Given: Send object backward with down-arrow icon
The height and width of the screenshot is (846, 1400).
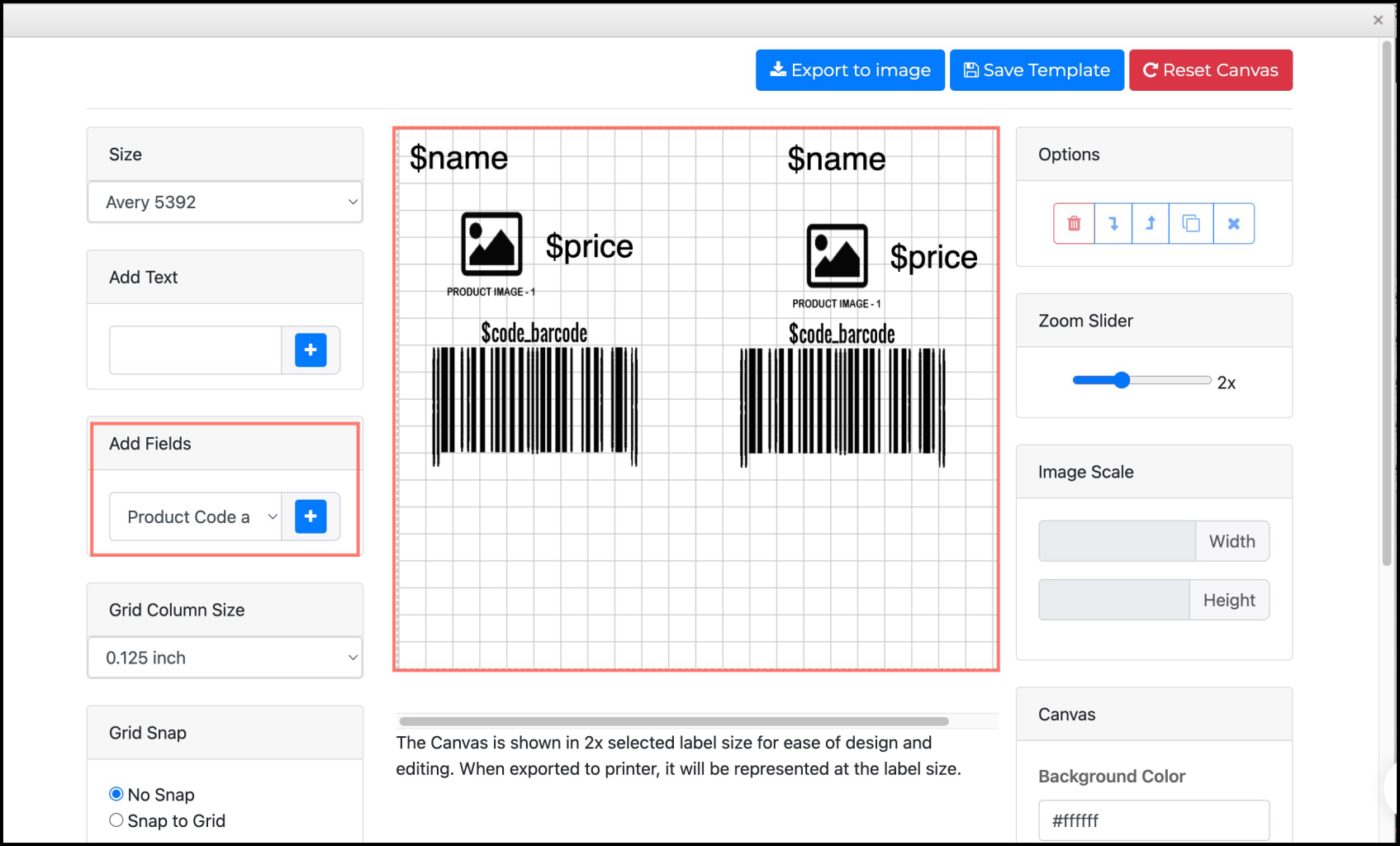Looking at the screenshot, I should (1113, 224).
